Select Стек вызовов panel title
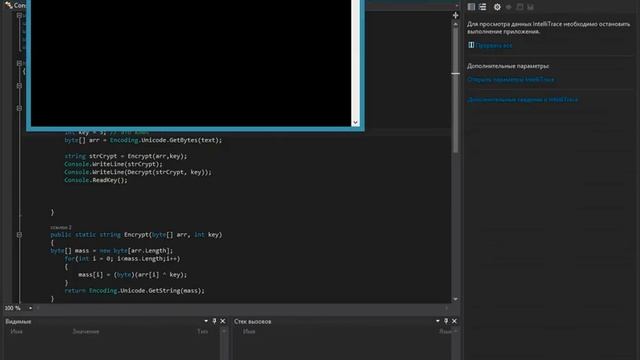640x360 pixels. click(x=253, y=322)
